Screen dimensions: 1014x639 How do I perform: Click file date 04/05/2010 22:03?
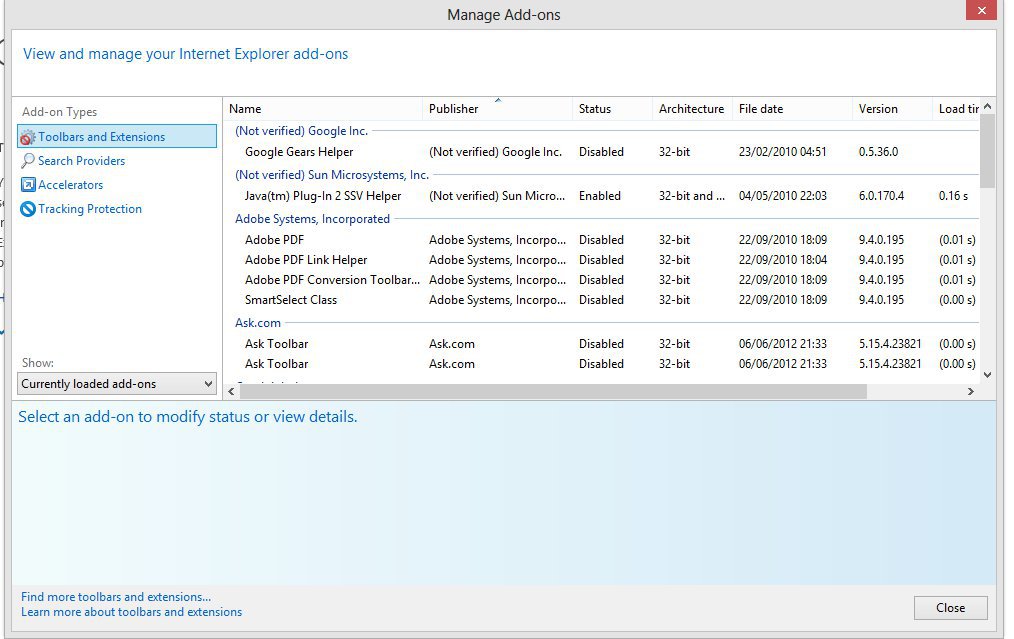[782, 196]
